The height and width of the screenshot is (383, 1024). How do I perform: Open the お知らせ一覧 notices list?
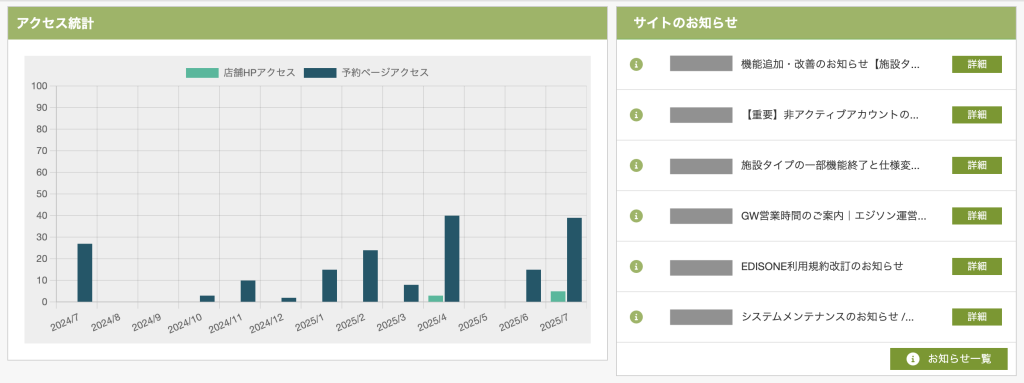point(948,359)
